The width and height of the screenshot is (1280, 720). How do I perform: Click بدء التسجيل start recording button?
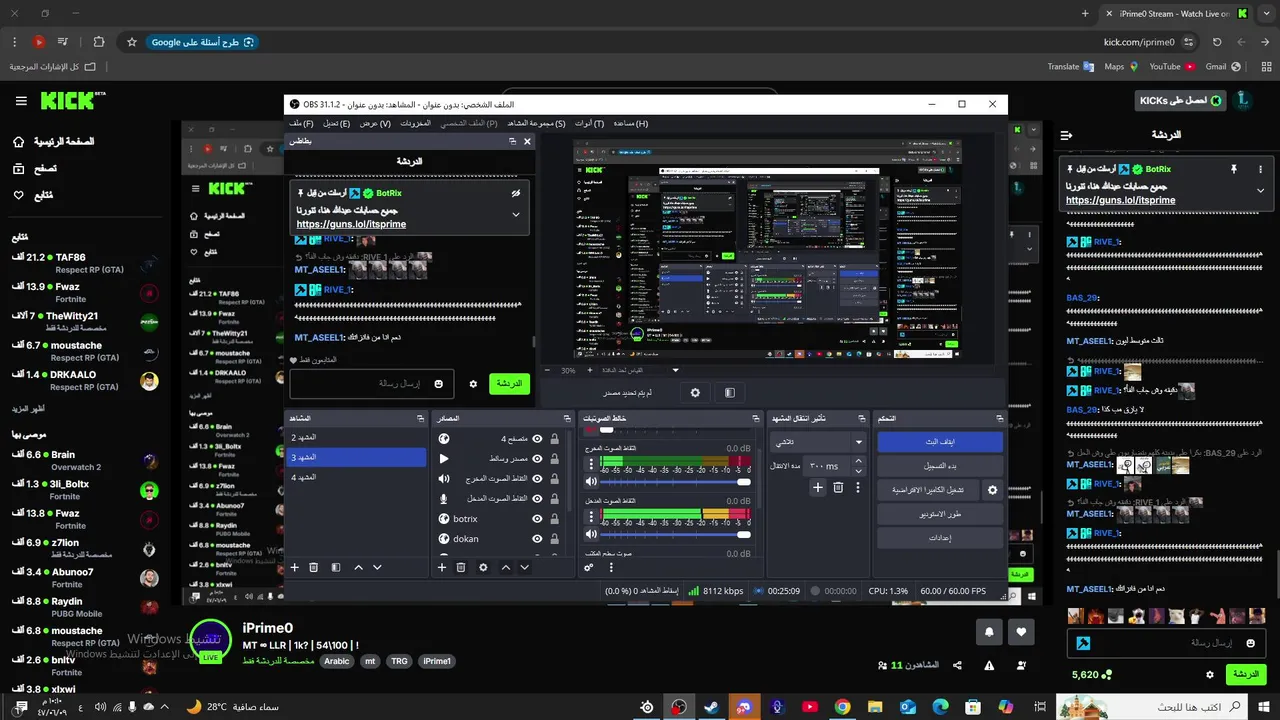pyautogui.click(x=940, y=466)
